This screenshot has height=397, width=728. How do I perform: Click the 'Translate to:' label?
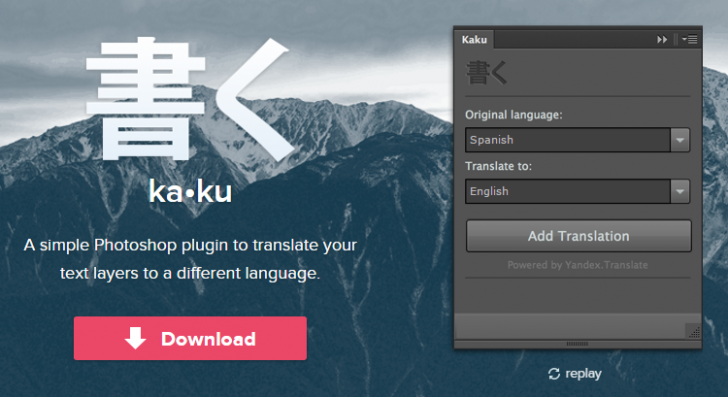[x=498, y=166]
